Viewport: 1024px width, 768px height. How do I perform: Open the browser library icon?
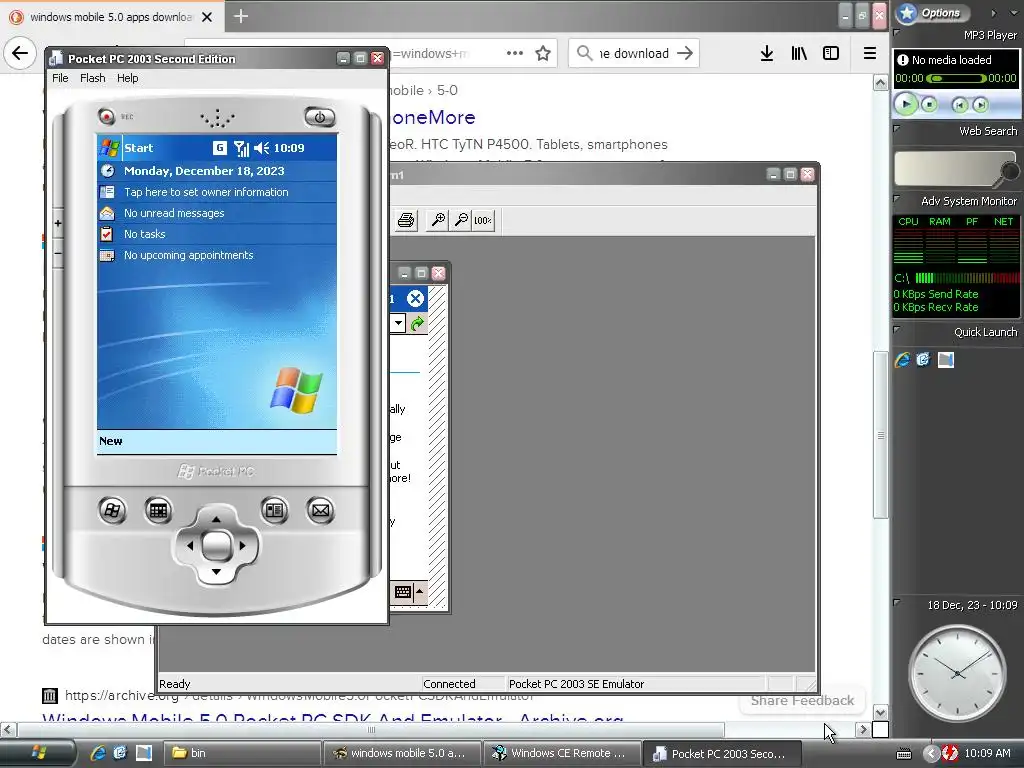pyautogui.click(x=799, y=53)
